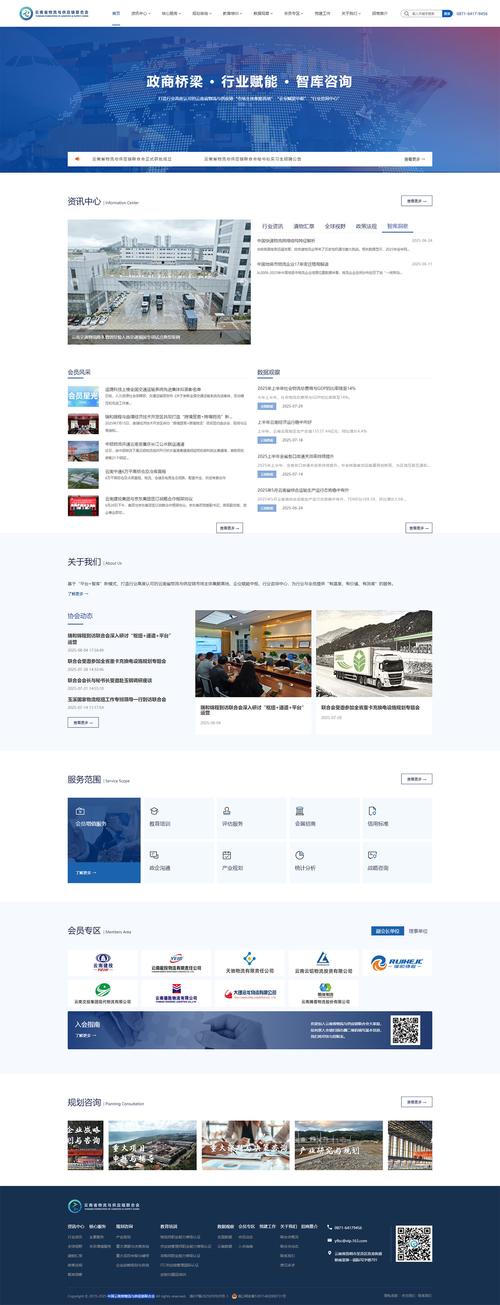Click 了解更多 under 关于我们 description
The width and height of the screenshot is (500, 1305).
pyautogui.click(x=76, y=593)
